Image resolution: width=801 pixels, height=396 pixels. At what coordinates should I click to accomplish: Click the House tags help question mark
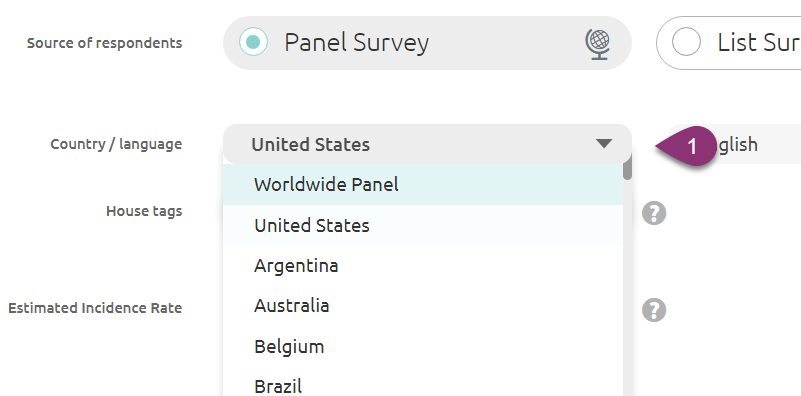(x=654, y=213)
